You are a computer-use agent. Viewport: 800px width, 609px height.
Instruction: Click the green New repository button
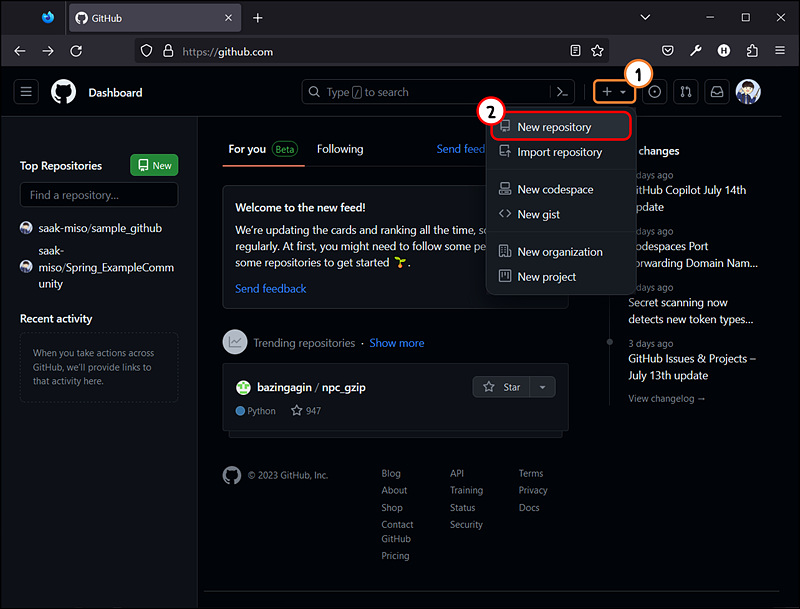[x=154, y=165]
